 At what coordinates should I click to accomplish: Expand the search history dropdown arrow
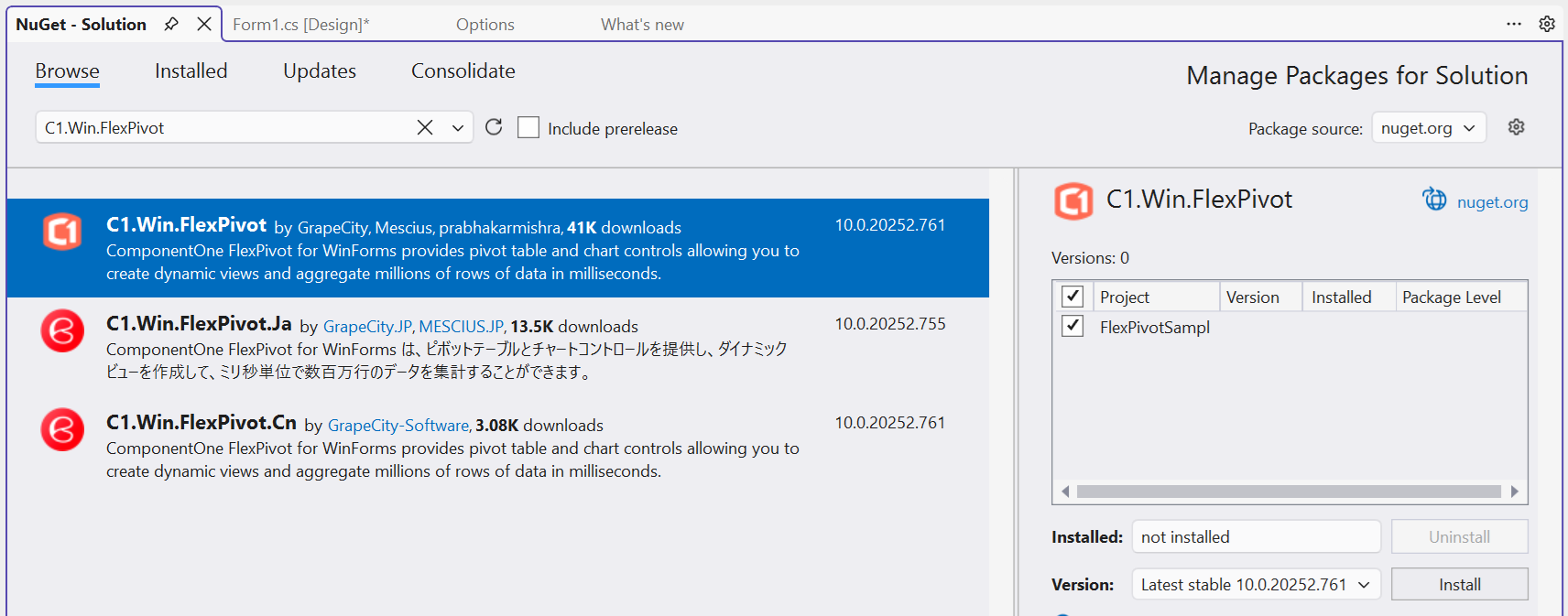click(x=458, y=128)
